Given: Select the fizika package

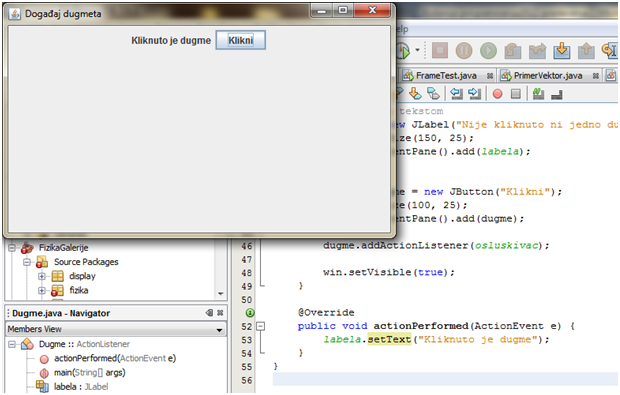Looking at the screenshot, I should tap(79, 290).
